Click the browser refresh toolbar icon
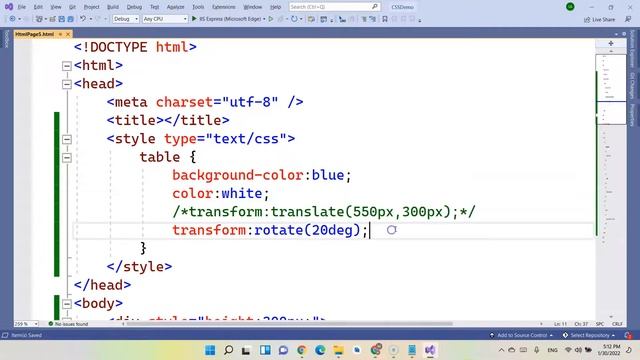The image size is (640, 360). click(x=294, y=19)
